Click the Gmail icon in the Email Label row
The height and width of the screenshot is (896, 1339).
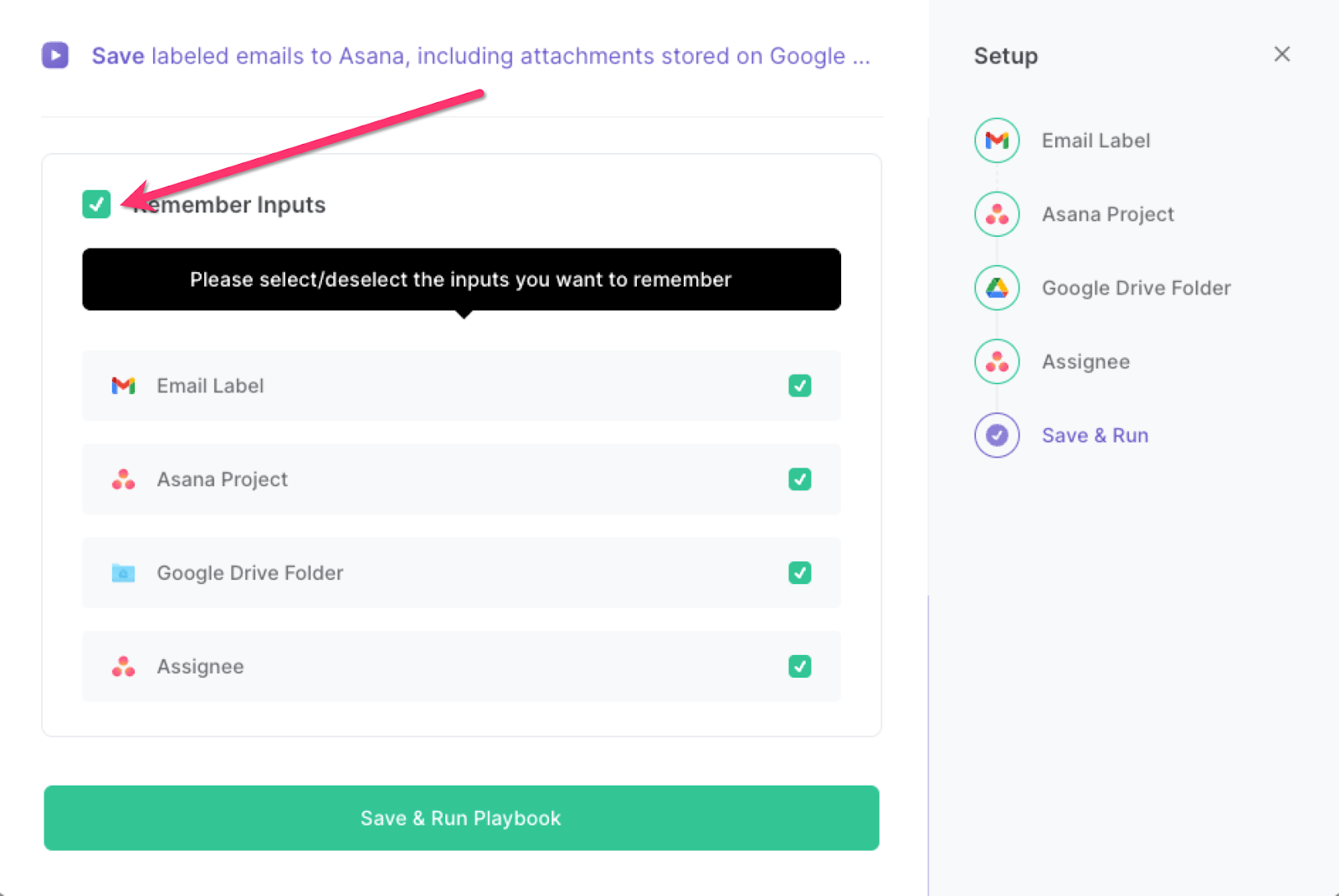(124, 386)
